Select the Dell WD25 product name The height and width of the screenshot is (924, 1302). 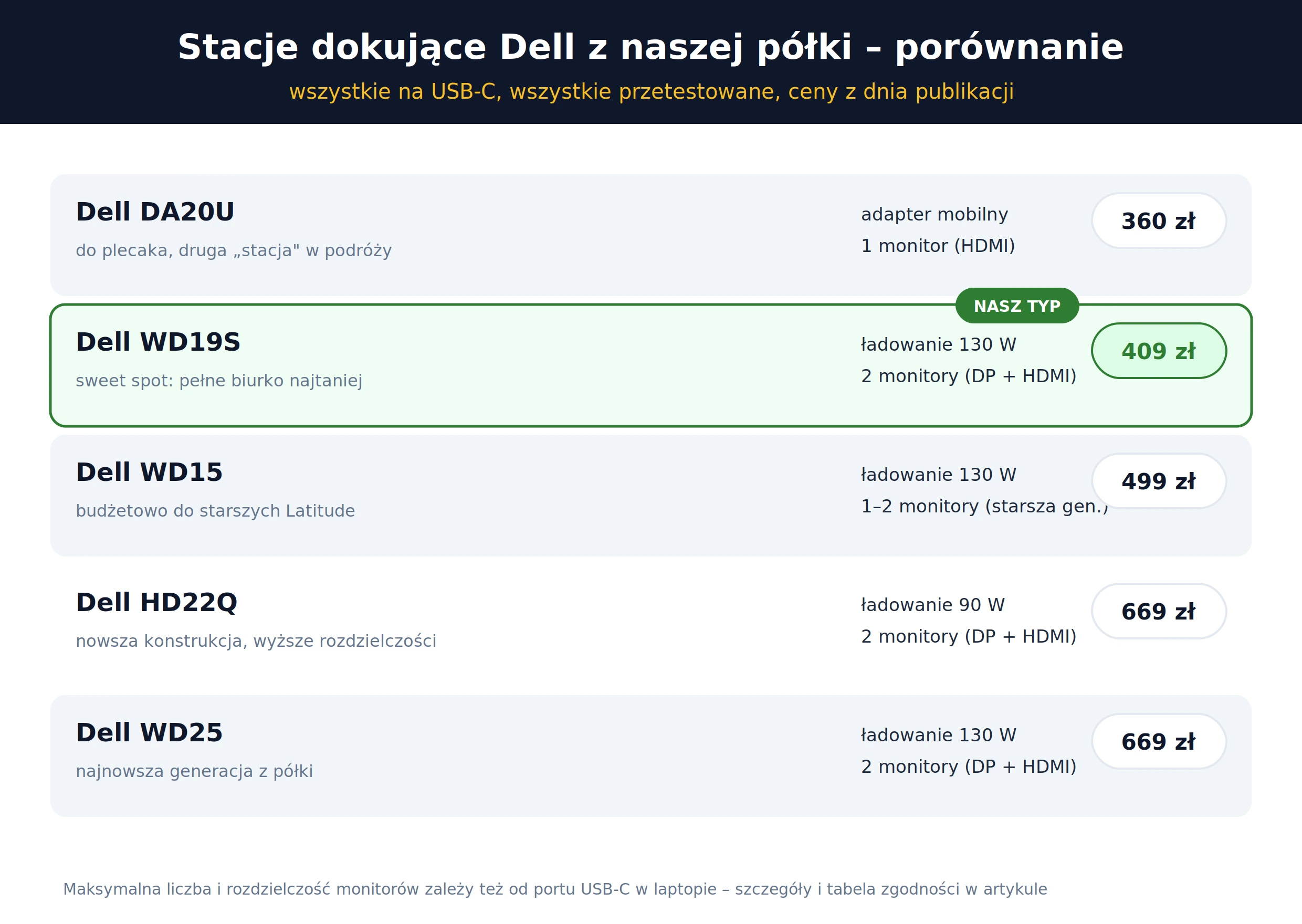click(149, 733)
